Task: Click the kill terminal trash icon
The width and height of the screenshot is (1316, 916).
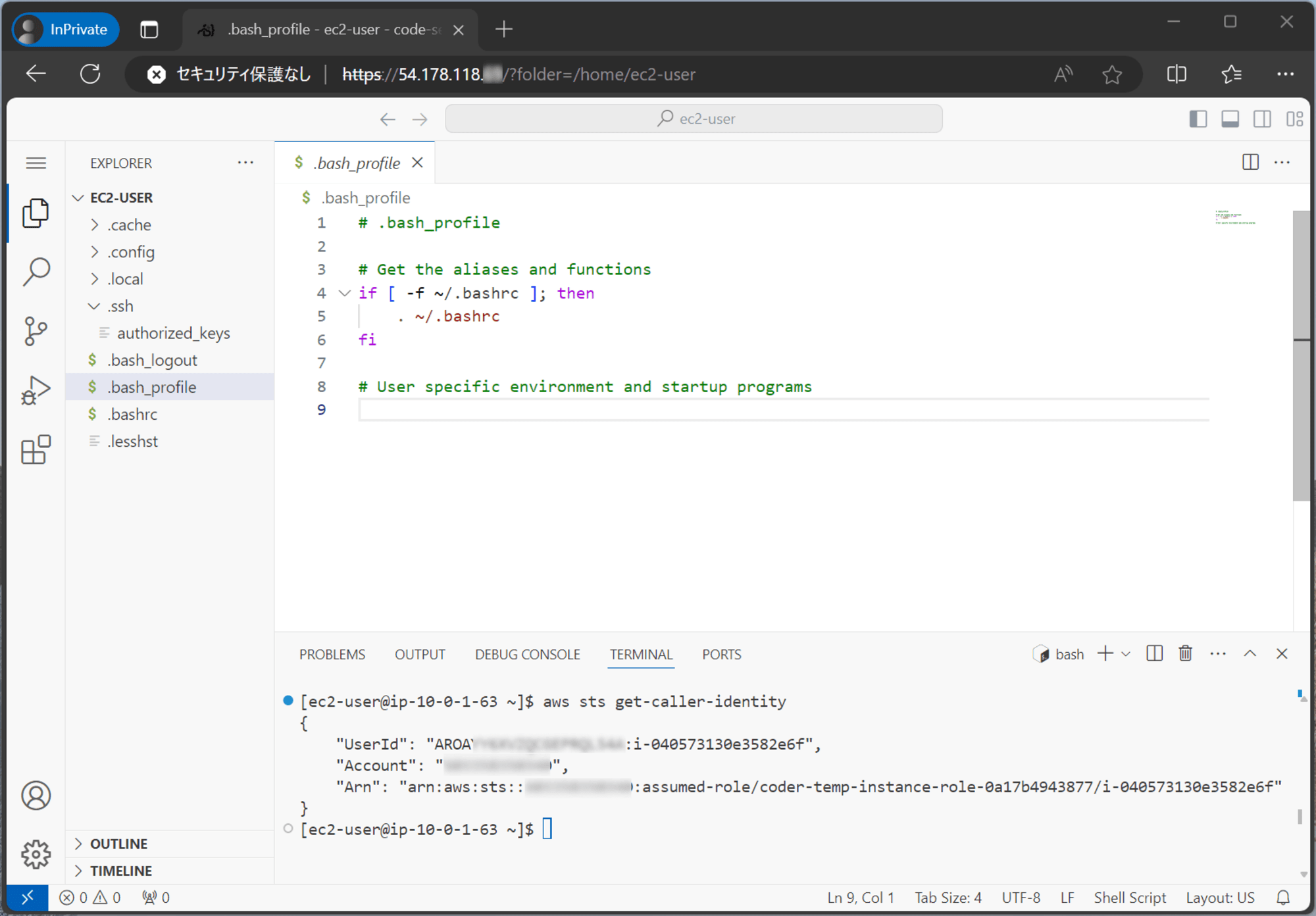Action: pyautogui.click(x=1186, y=655)
